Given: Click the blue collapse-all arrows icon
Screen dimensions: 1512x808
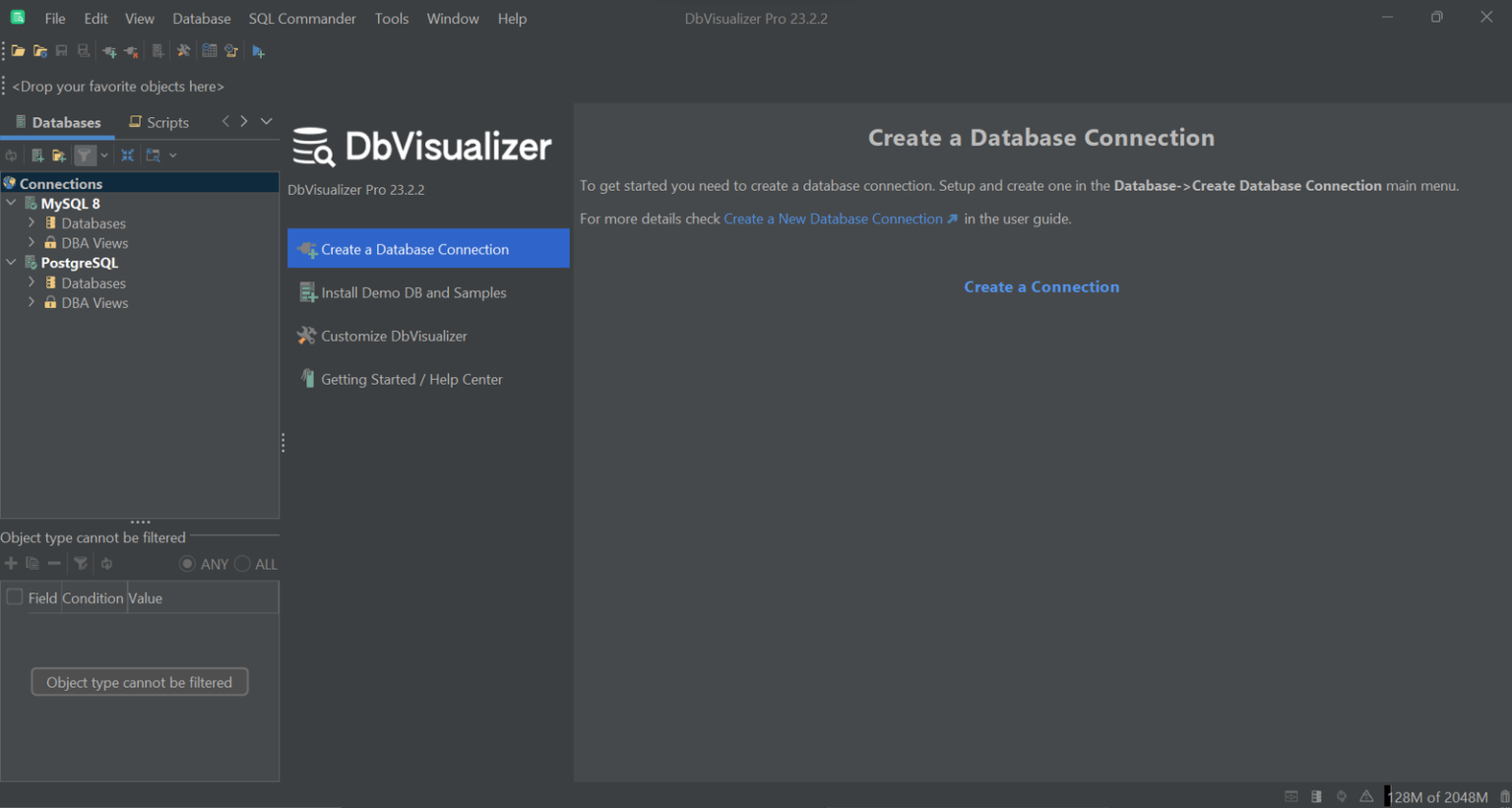Looking at the screenshot, I should tap(127, 155).
